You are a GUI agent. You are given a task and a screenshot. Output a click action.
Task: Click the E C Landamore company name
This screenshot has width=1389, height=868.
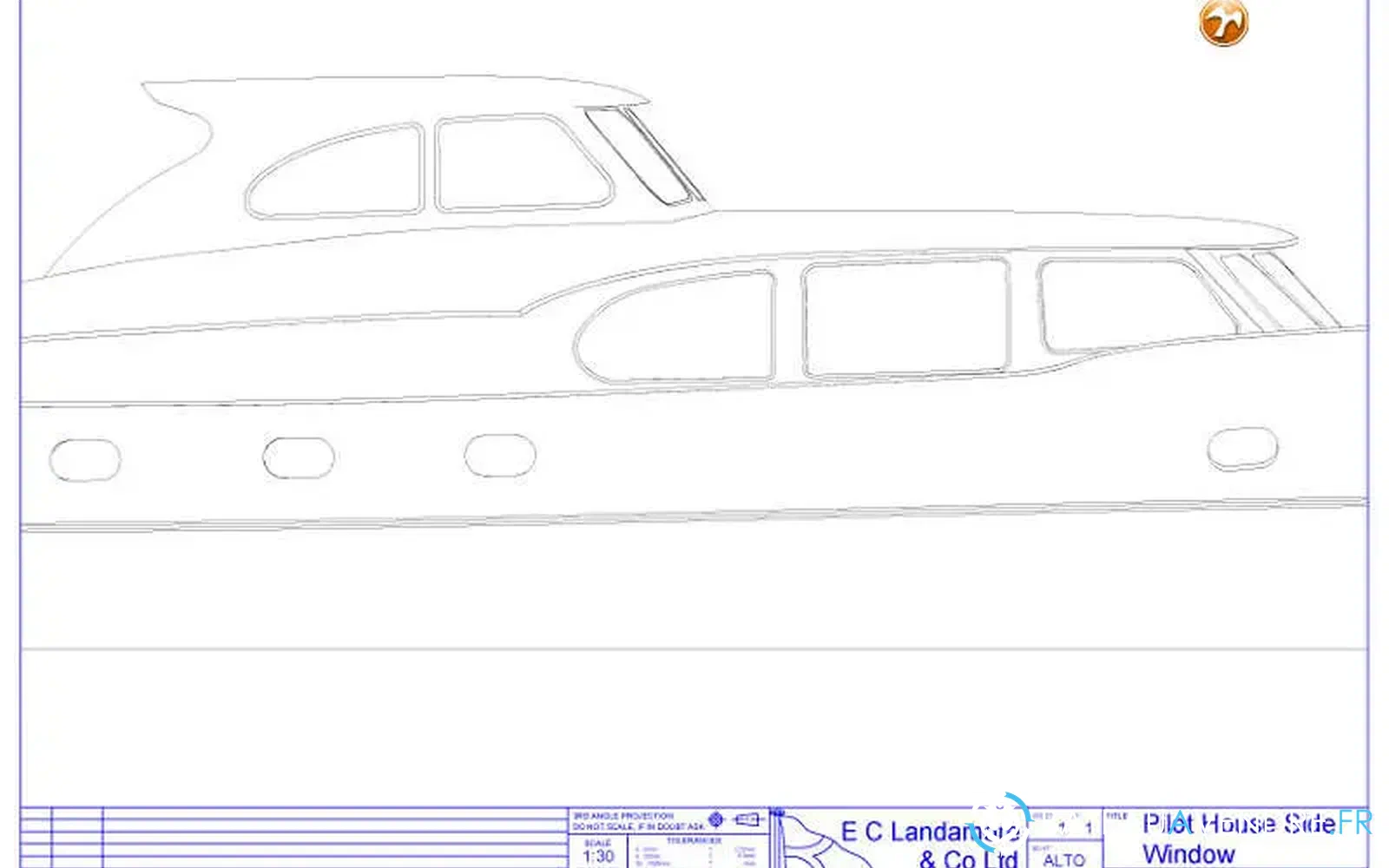click(x=929, y=832)
